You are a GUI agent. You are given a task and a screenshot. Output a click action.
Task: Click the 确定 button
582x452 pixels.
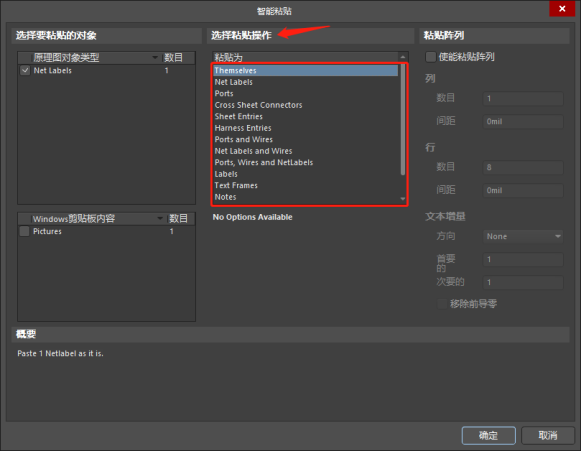488,435
